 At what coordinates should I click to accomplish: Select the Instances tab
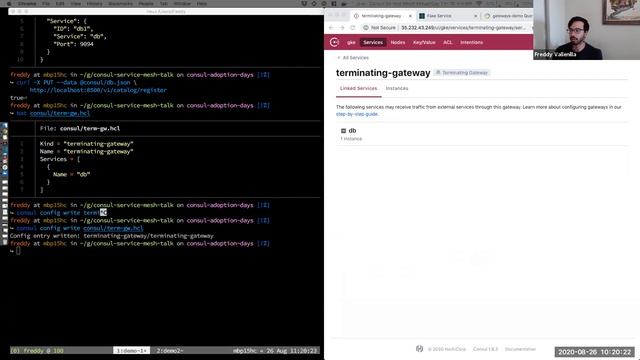(x=397, y=88)
